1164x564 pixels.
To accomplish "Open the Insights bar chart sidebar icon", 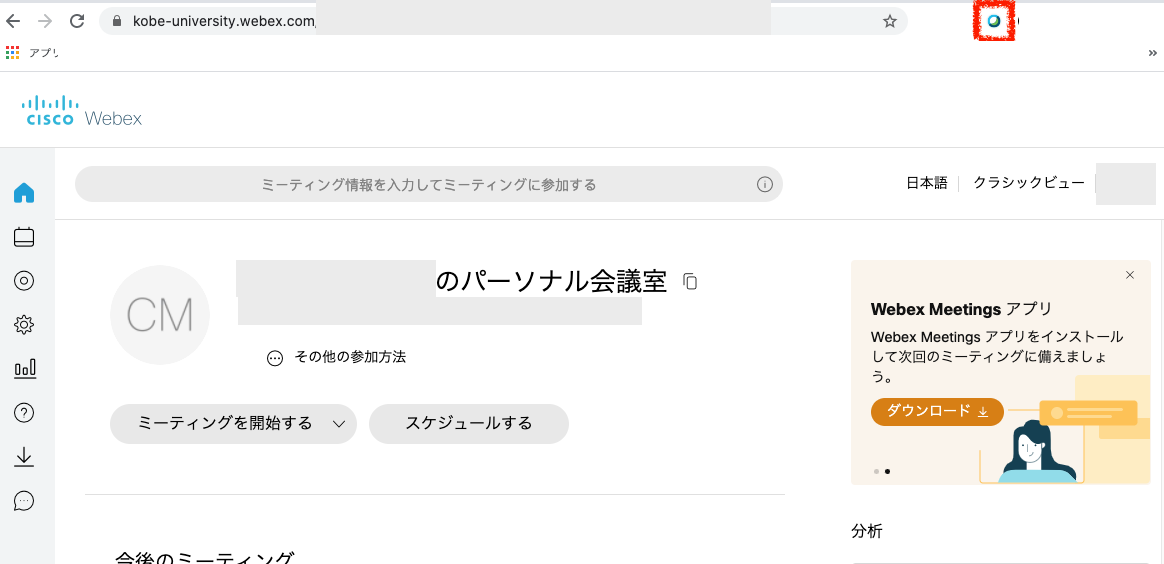I will point(24,369).
